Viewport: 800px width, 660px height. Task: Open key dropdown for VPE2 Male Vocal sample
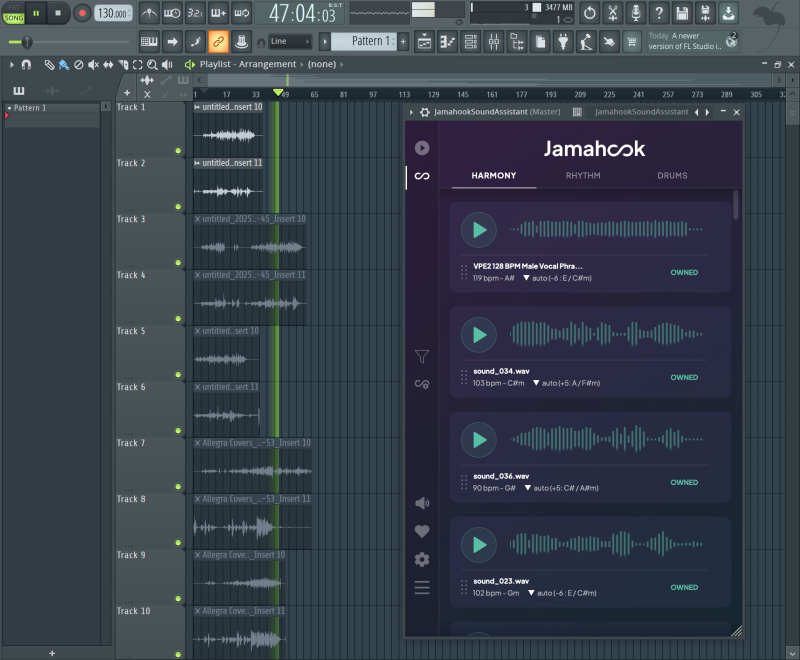(558, 278)
